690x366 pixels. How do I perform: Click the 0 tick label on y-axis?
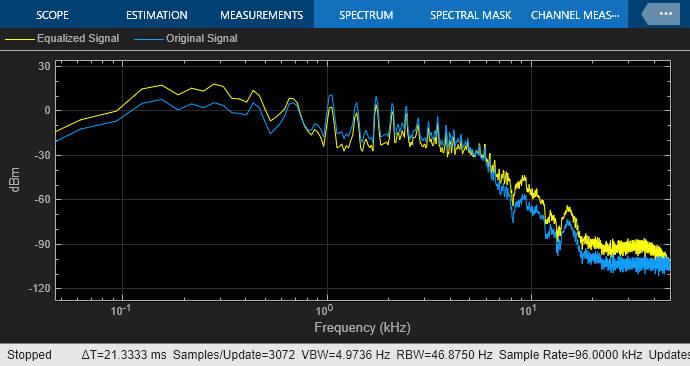[x=48, y=111]
